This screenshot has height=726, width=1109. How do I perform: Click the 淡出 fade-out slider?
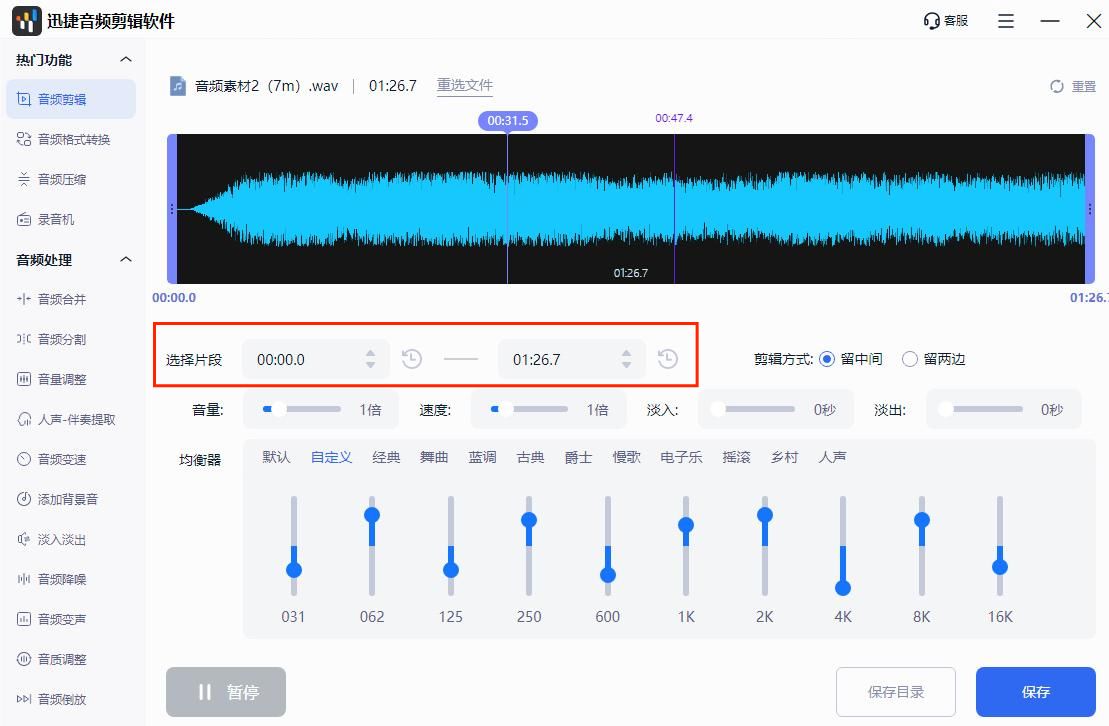click(x=980, y=409)
